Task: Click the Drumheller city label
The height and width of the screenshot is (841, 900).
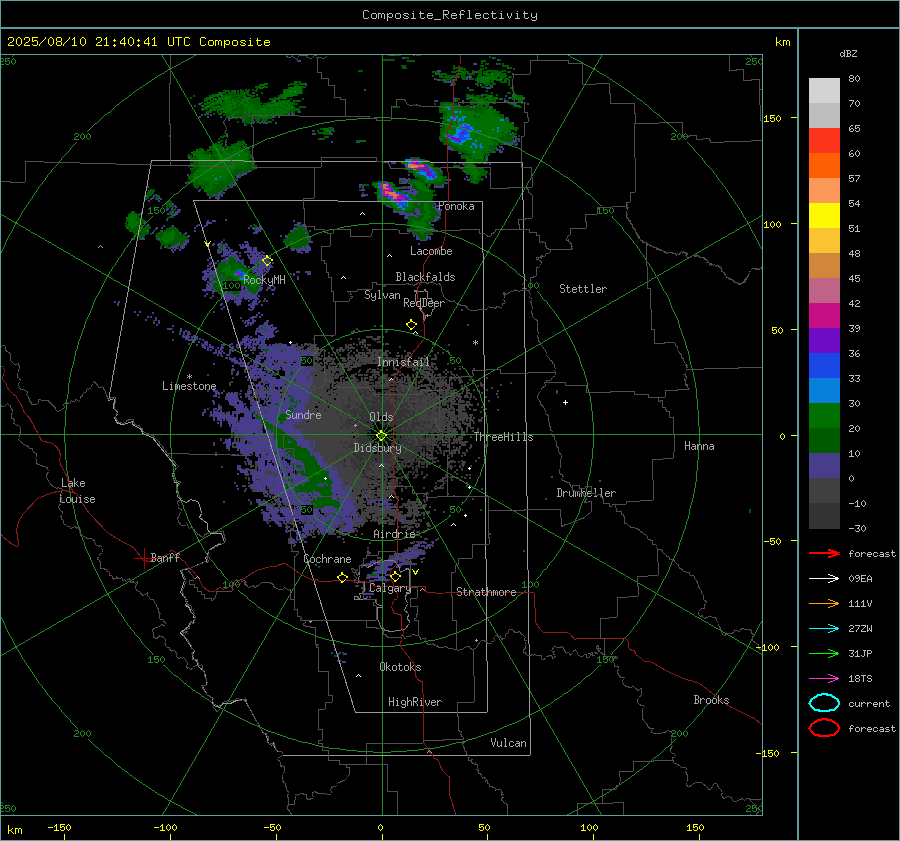Action: click(586, 493)
